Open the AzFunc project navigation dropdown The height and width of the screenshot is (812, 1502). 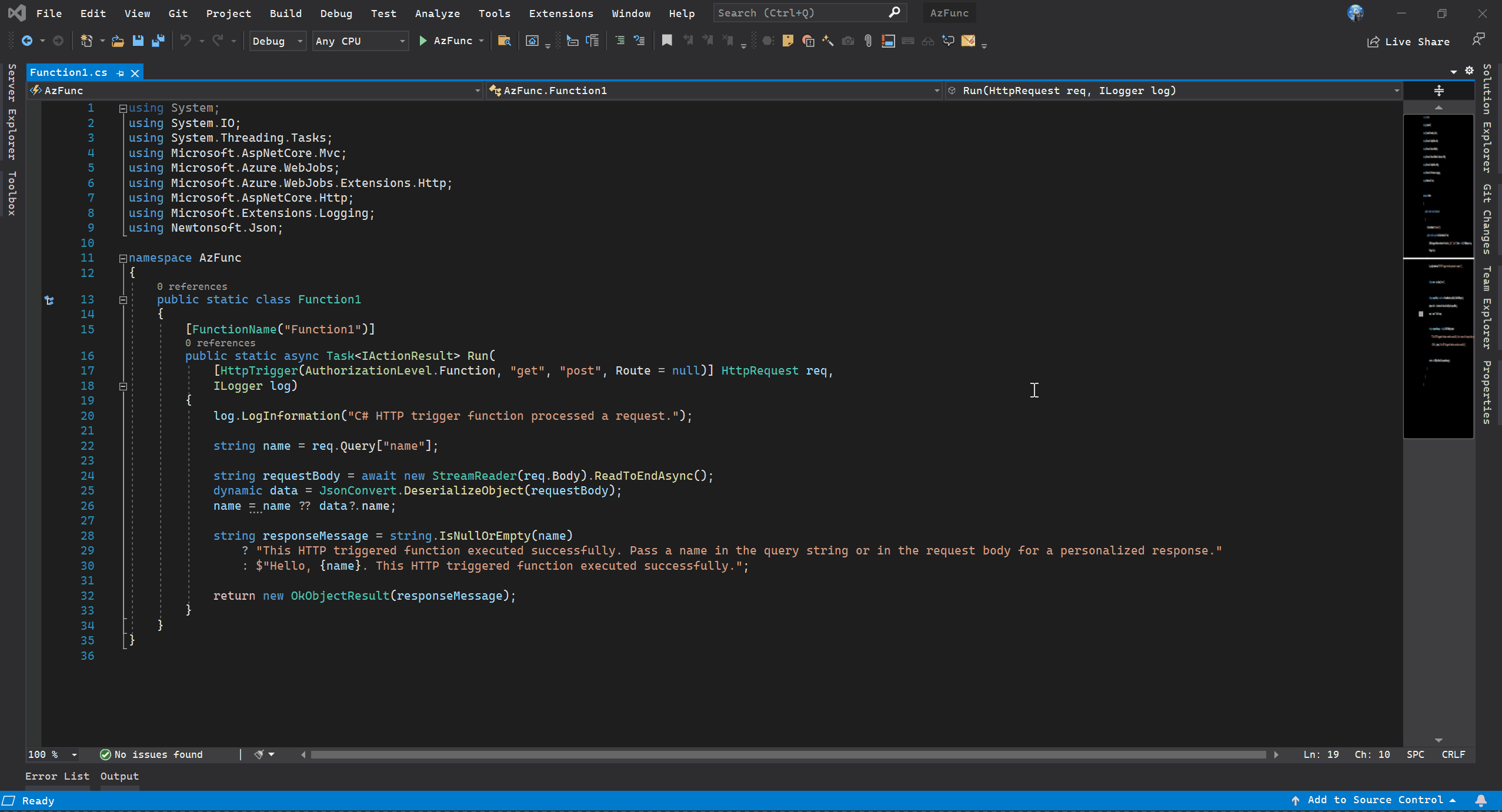(255, 91)
